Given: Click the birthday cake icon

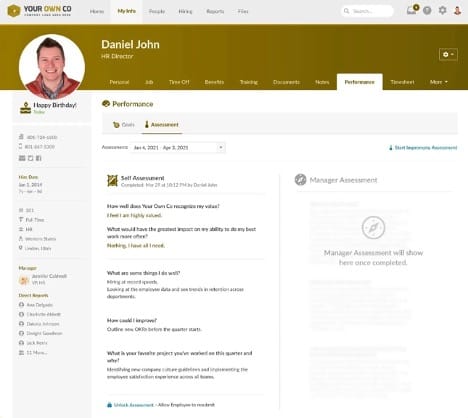Looking at the screenshot, I should (25, 107).
